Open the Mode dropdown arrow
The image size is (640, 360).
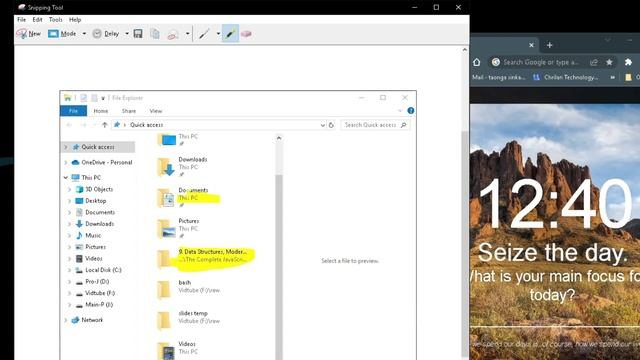pos(84,34)
